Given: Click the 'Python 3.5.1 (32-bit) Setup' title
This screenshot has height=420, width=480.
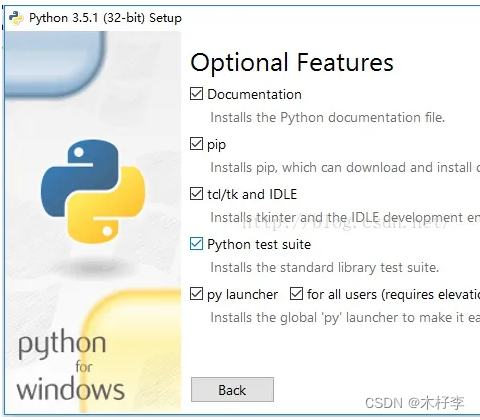Looking at the screenshot, I should [x=105, y=18].
